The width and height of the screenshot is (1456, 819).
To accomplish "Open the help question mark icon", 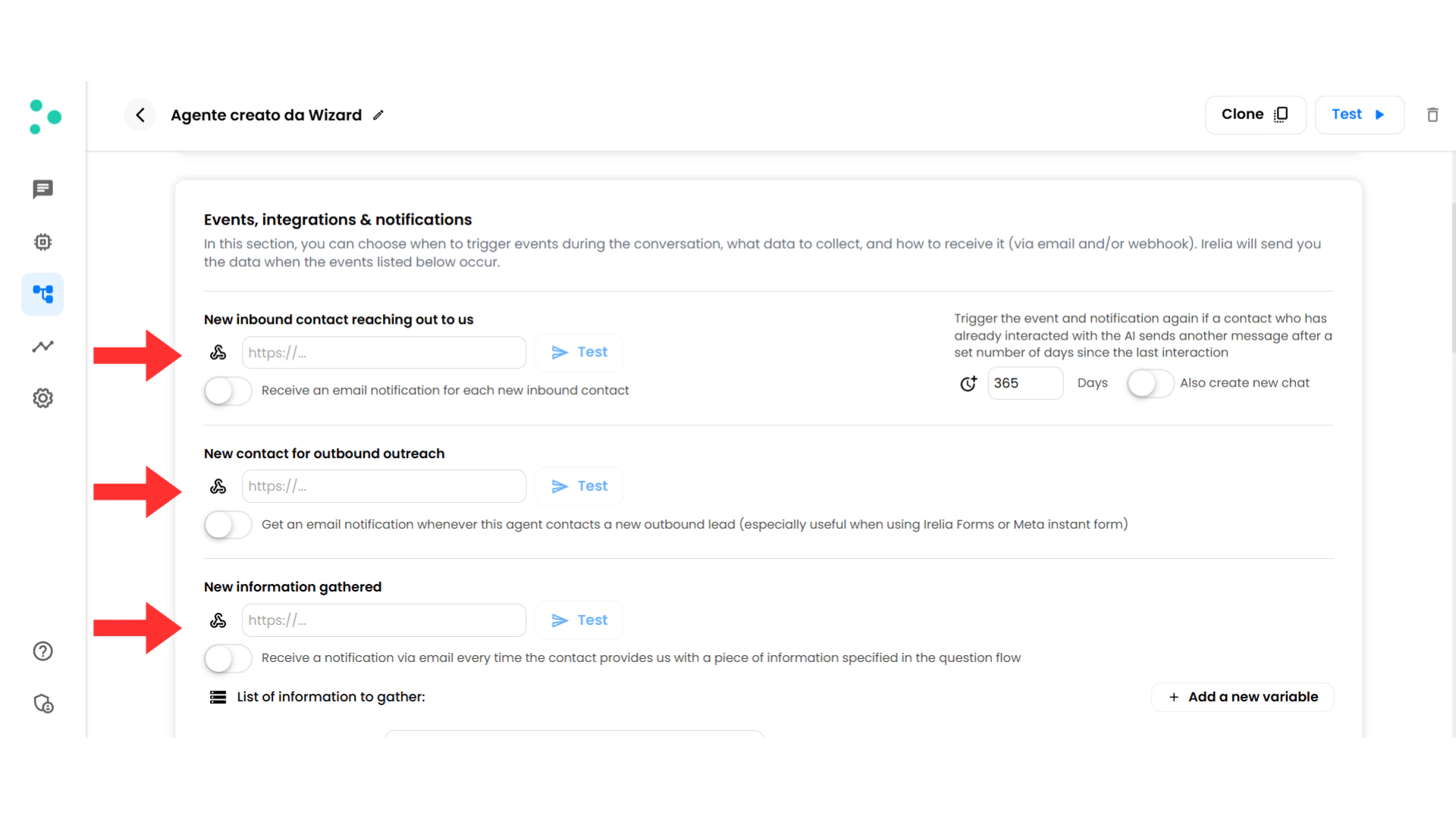I will 42,651.
